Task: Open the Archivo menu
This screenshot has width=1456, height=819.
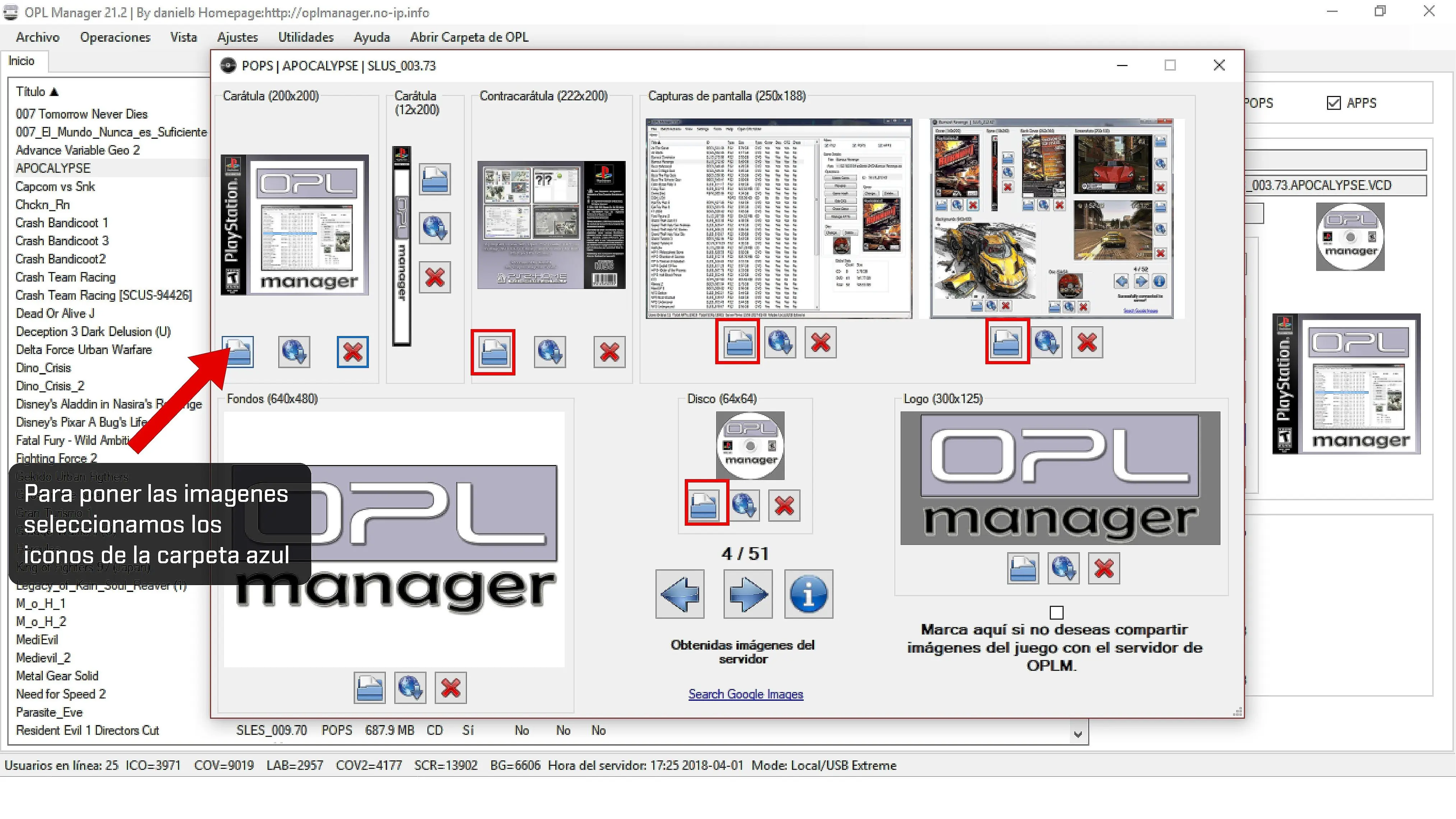Action: click(x=38, y=37)
